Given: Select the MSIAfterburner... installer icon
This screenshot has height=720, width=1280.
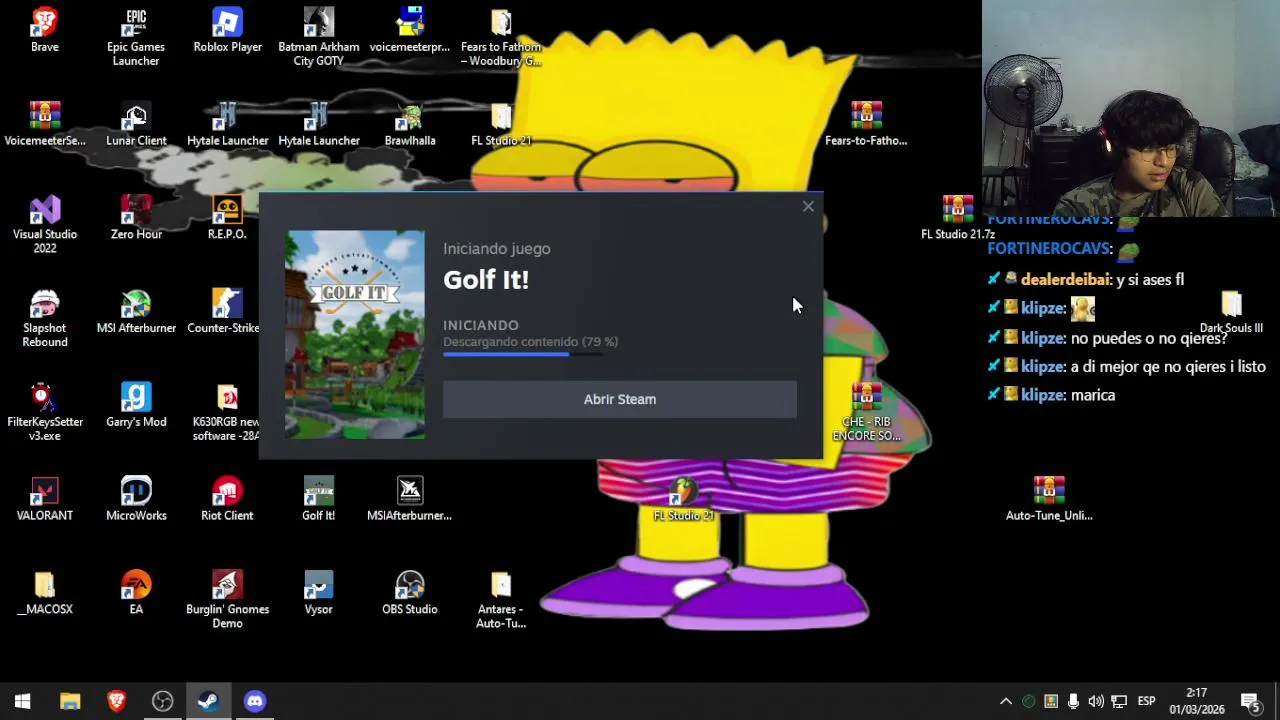Looking at the screenshot, I should click(x=410, y=499).
